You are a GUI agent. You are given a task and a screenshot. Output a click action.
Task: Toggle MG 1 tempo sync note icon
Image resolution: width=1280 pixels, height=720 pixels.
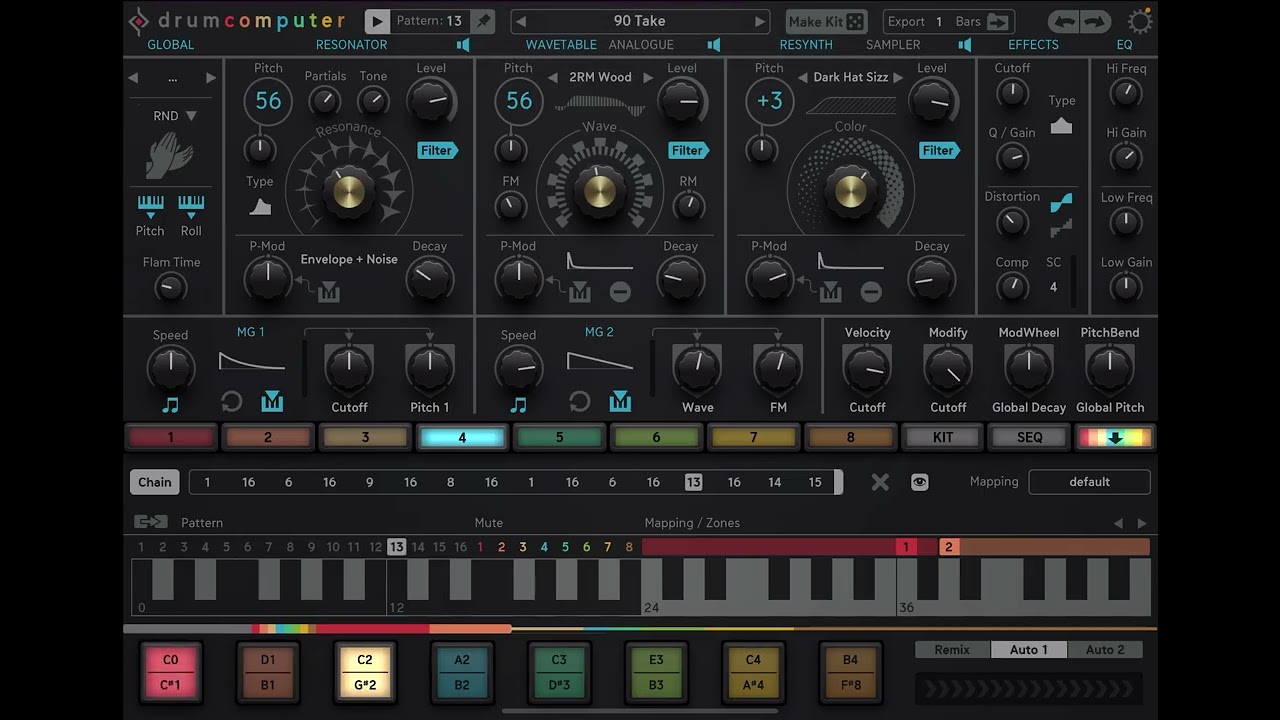170,404
